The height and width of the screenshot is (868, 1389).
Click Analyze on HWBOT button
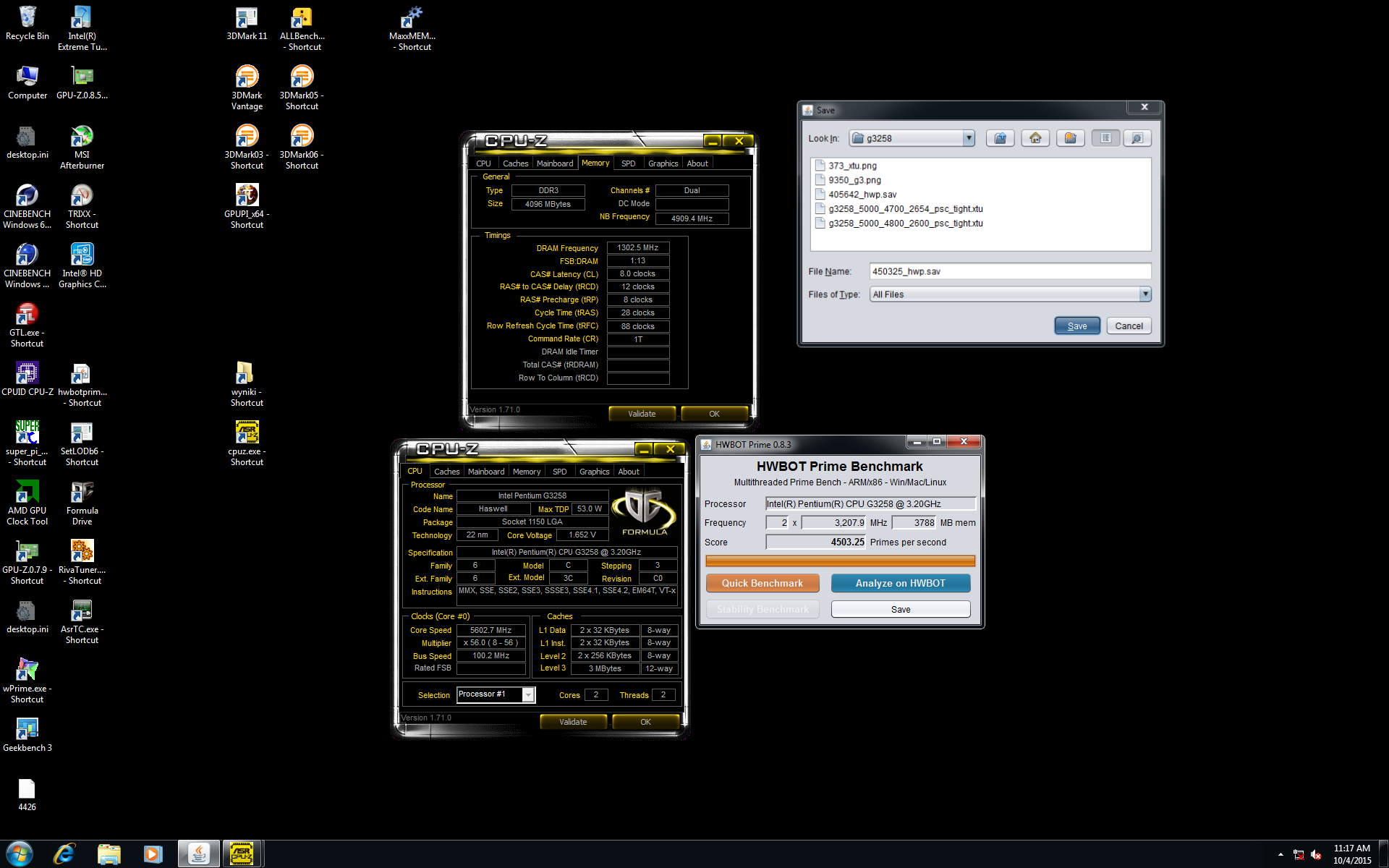click(901, 583)
